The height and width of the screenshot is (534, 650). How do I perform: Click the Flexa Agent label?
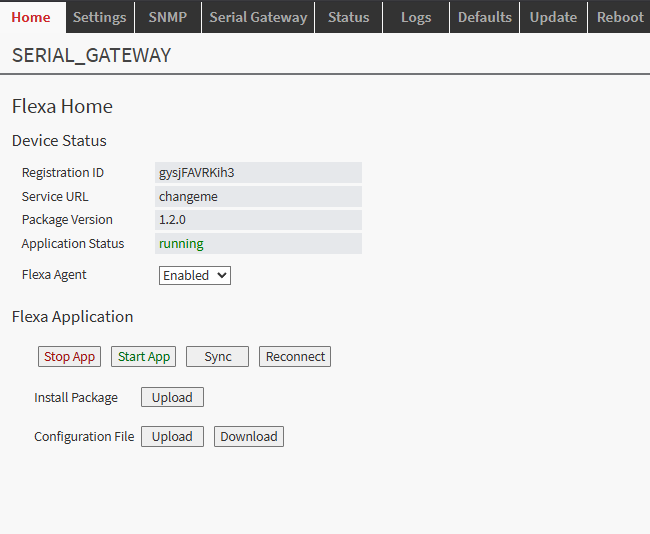coord(54,274)
